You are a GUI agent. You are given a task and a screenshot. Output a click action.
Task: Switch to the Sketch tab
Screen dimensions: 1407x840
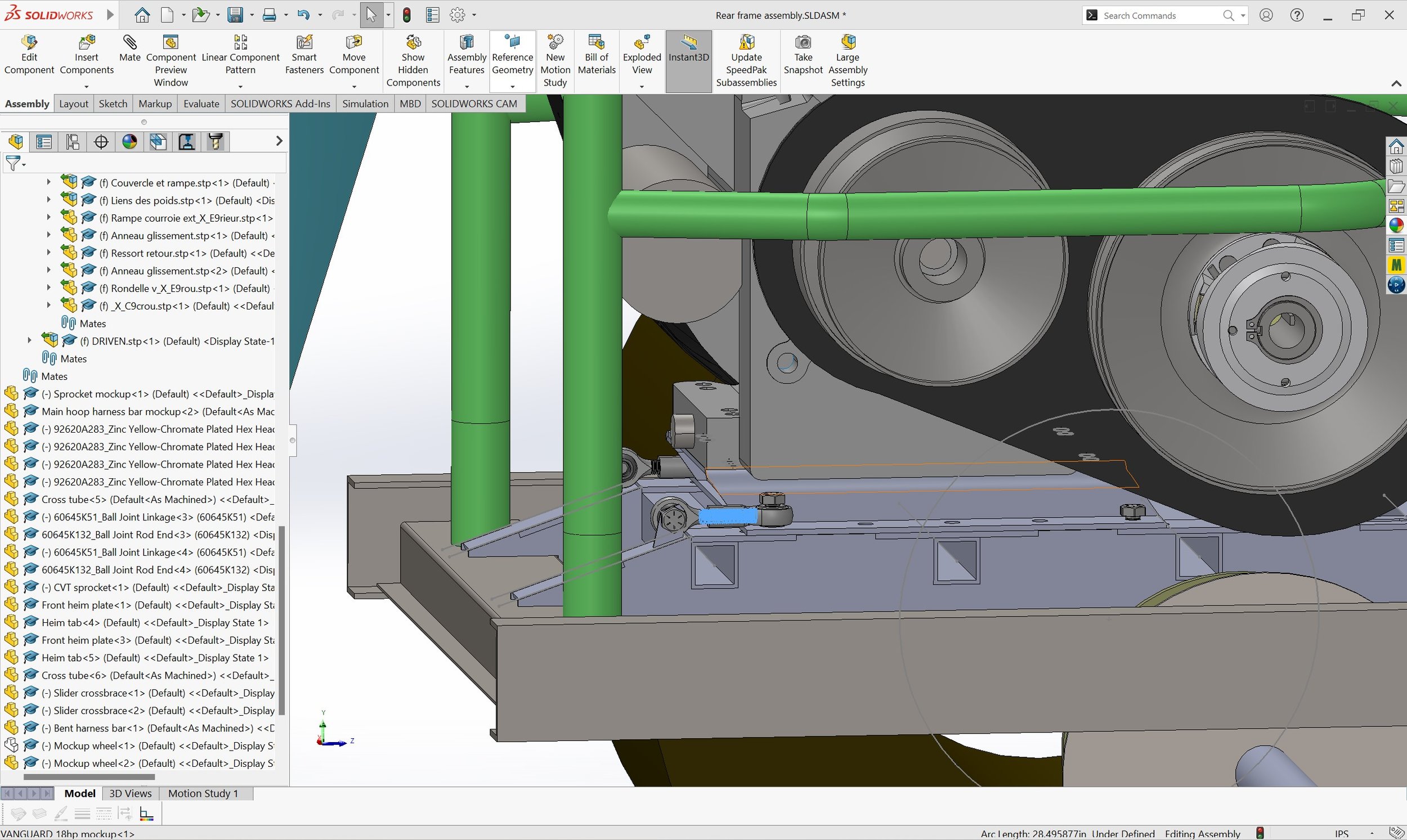113,104
